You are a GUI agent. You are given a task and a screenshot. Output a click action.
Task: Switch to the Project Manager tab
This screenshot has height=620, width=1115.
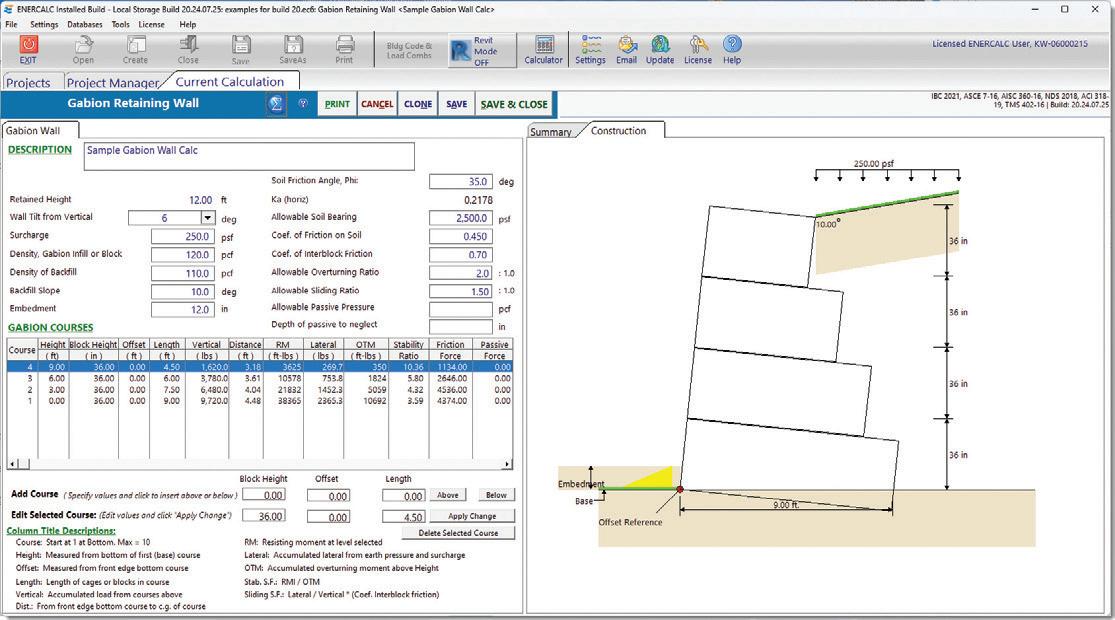tap(113, 82)
